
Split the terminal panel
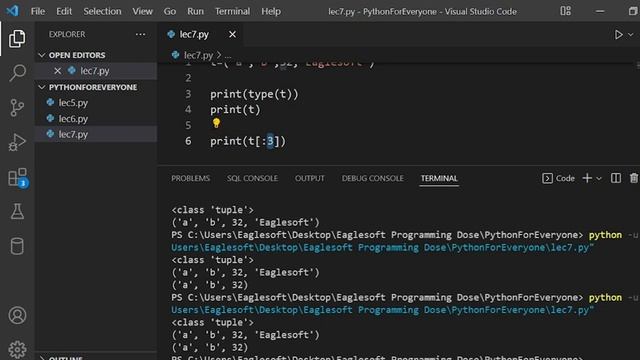(x=616, y=178)
